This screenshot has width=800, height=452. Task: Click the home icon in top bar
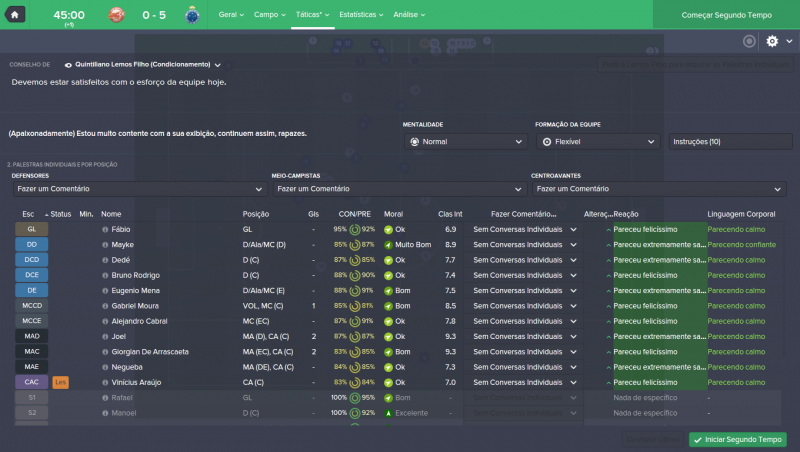[16, 14]
